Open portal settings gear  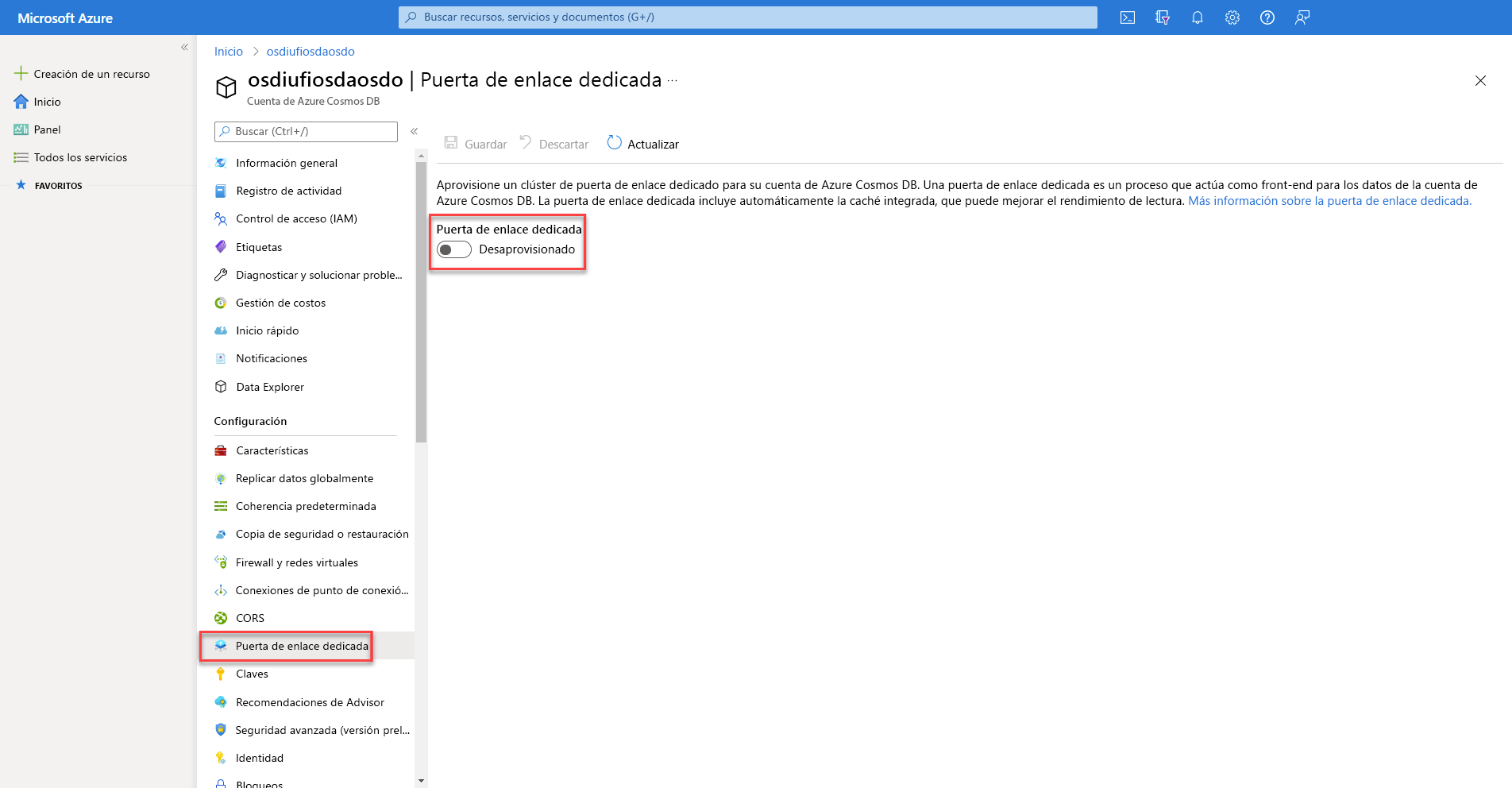(x=1232, y=17)
